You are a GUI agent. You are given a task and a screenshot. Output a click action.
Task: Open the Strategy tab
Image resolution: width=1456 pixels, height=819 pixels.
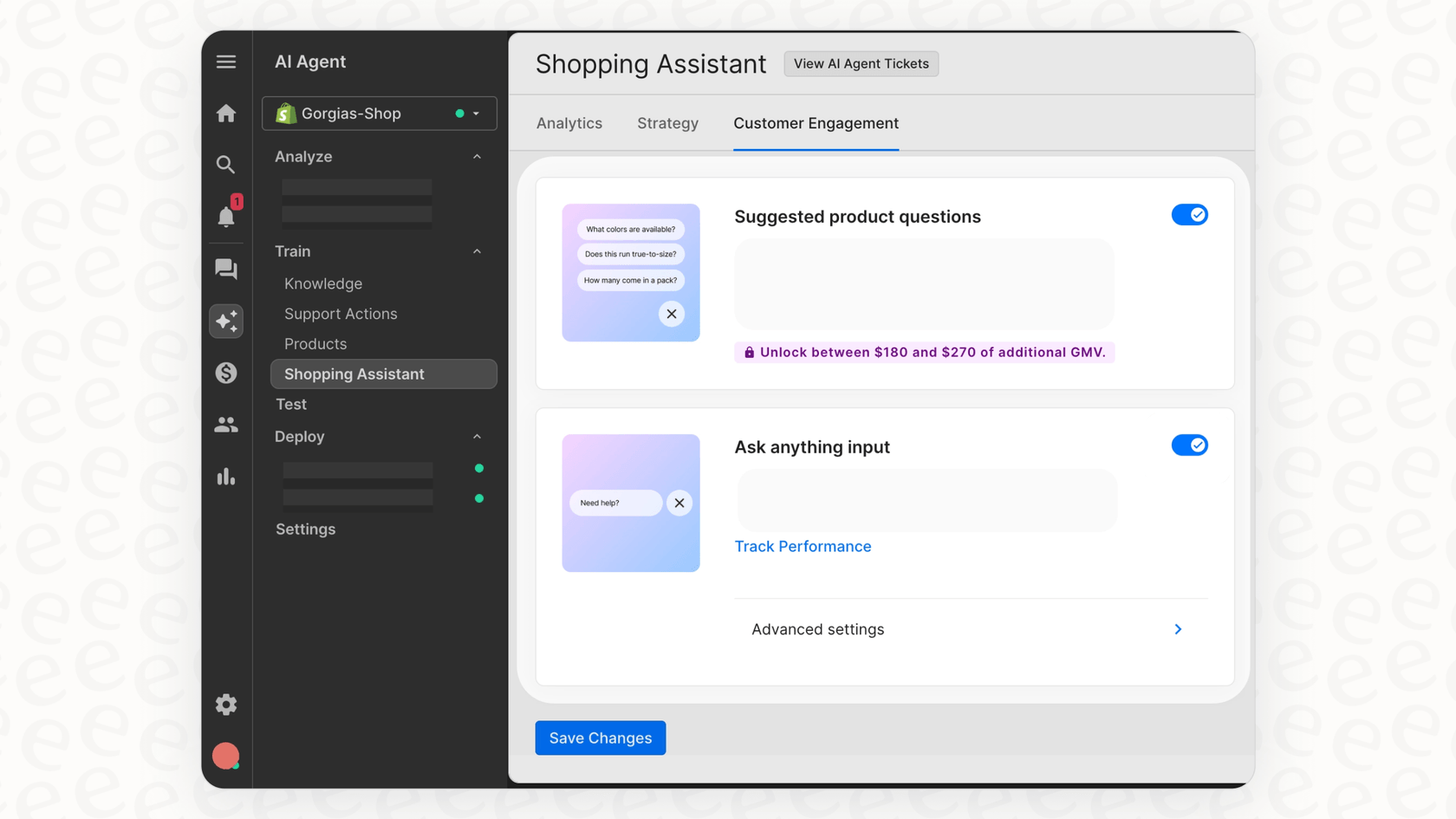pos(667,123)
